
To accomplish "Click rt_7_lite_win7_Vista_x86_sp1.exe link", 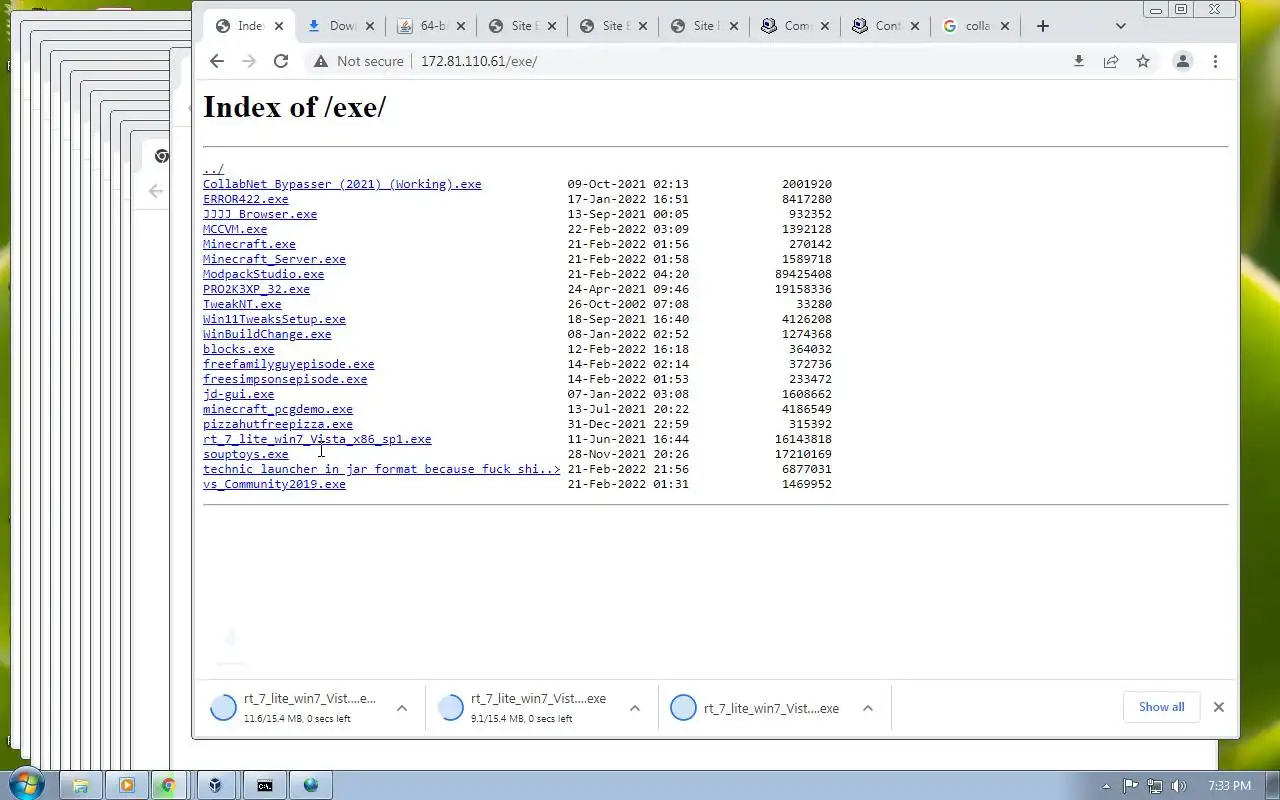I will (317, 439).
